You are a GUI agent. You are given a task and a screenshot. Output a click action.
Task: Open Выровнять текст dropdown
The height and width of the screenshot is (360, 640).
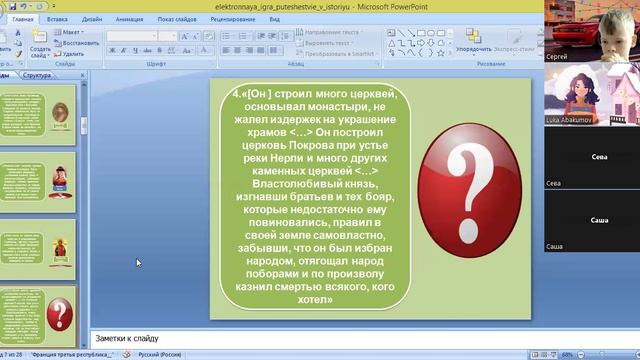325,43
